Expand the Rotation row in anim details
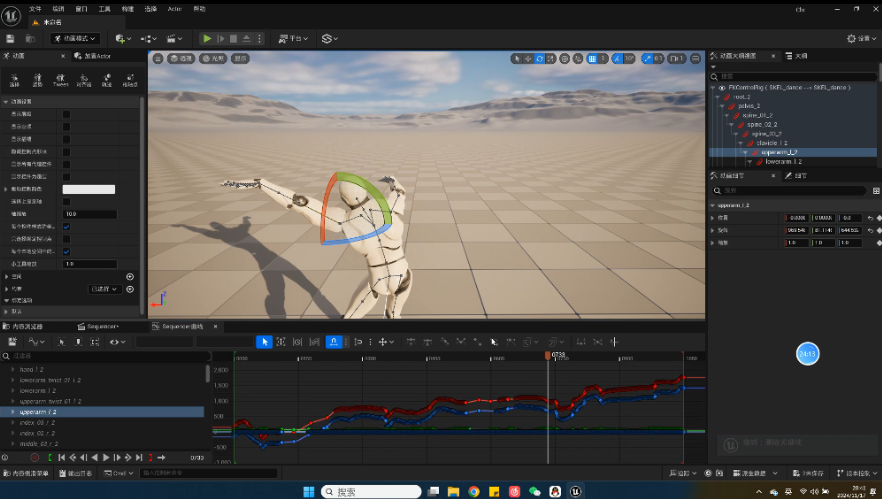 [x=713, y=230]
